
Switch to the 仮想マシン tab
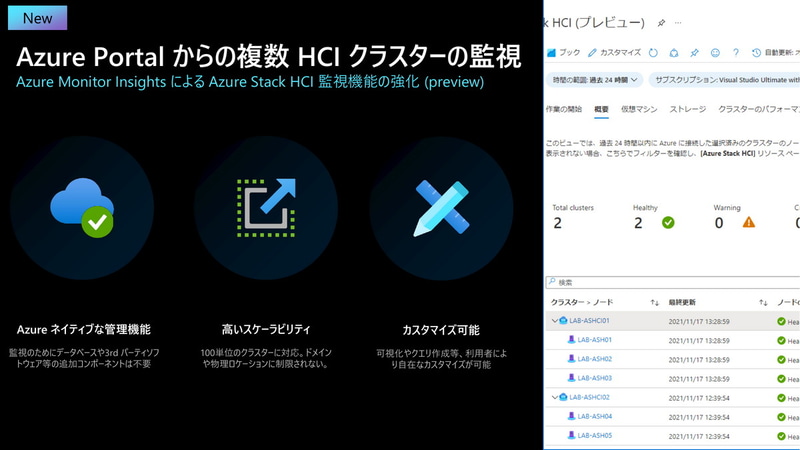point(639,109)
